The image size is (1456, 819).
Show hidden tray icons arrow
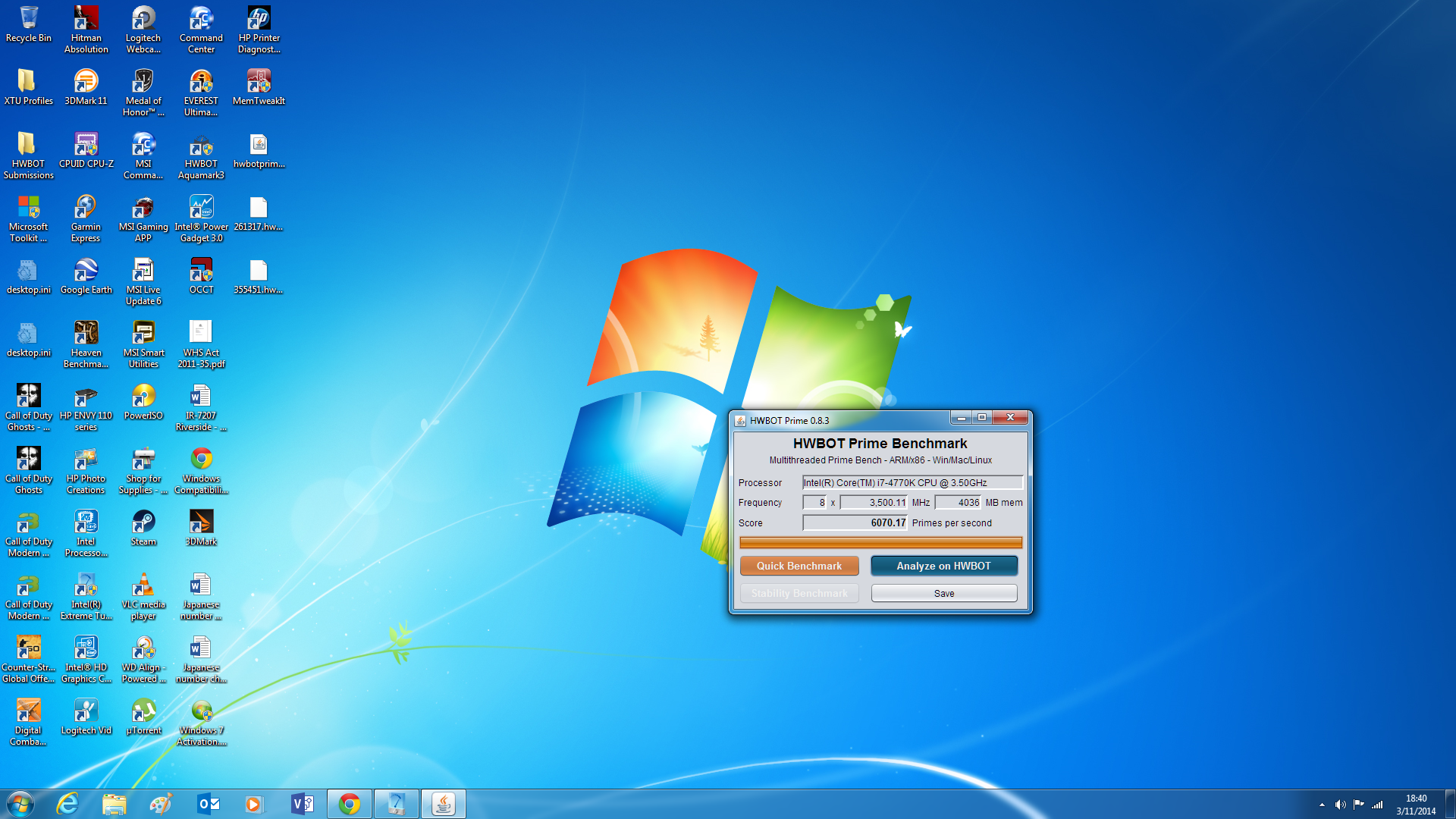[1322, 805]
